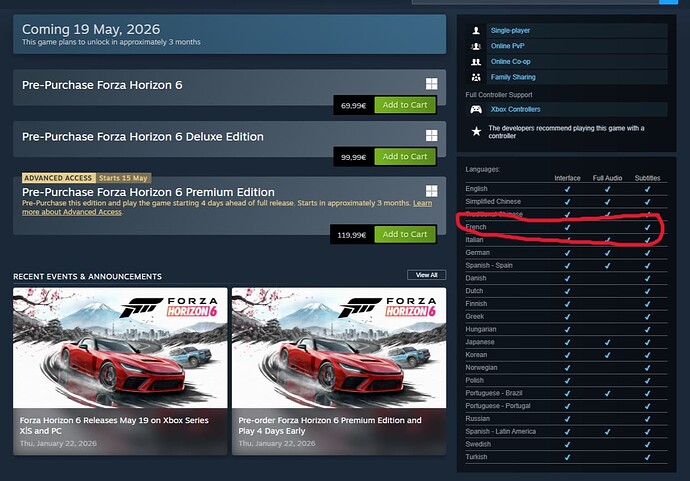Viewport: 690px width, 481px height.
Task: Click the Japanese language row label
Action: pos(480,341)
